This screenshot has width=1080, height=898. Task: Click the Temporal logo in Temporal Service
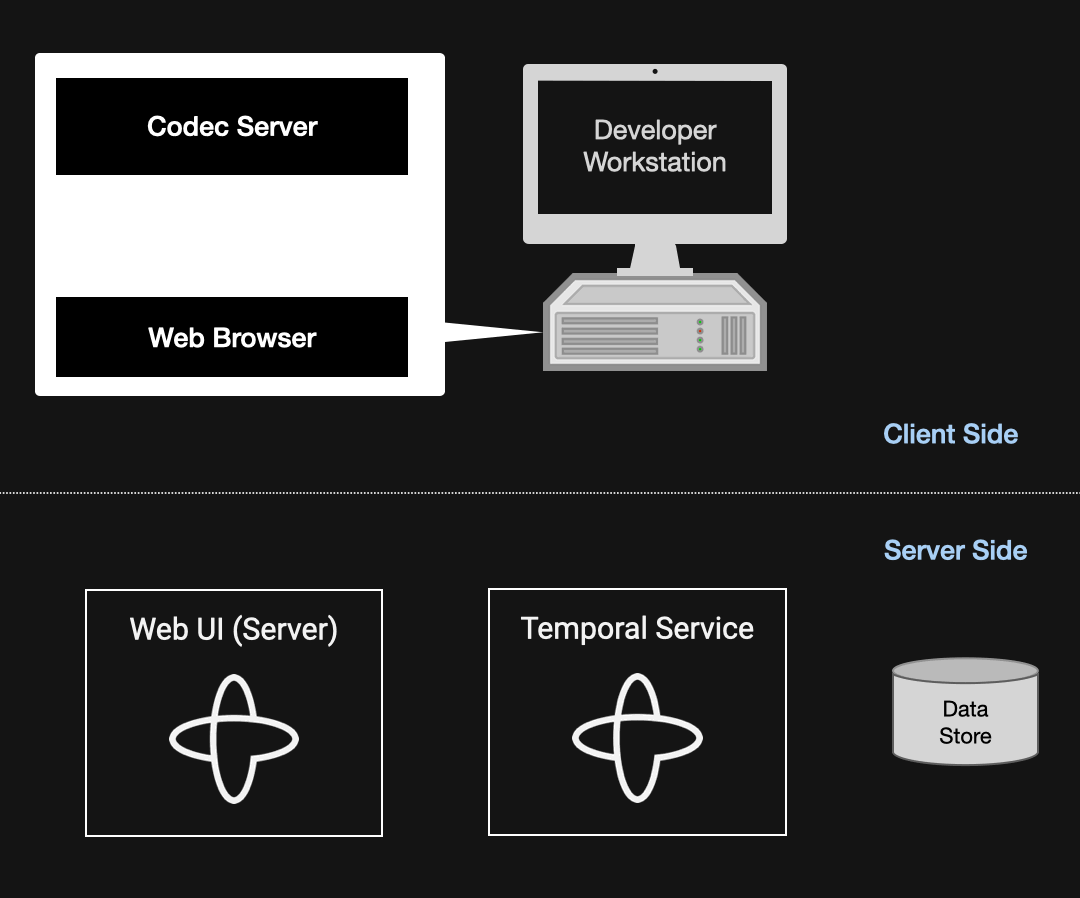(637, 738)
